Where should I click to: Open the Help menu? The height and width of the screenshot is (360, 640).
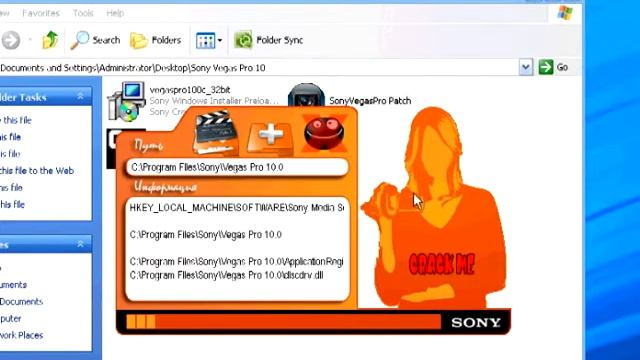(x=115, y=13)
